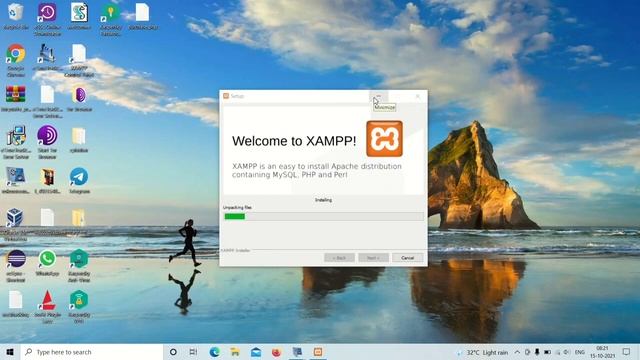
Task: Open Mail app from taskbar
Action: pos(256,352)
